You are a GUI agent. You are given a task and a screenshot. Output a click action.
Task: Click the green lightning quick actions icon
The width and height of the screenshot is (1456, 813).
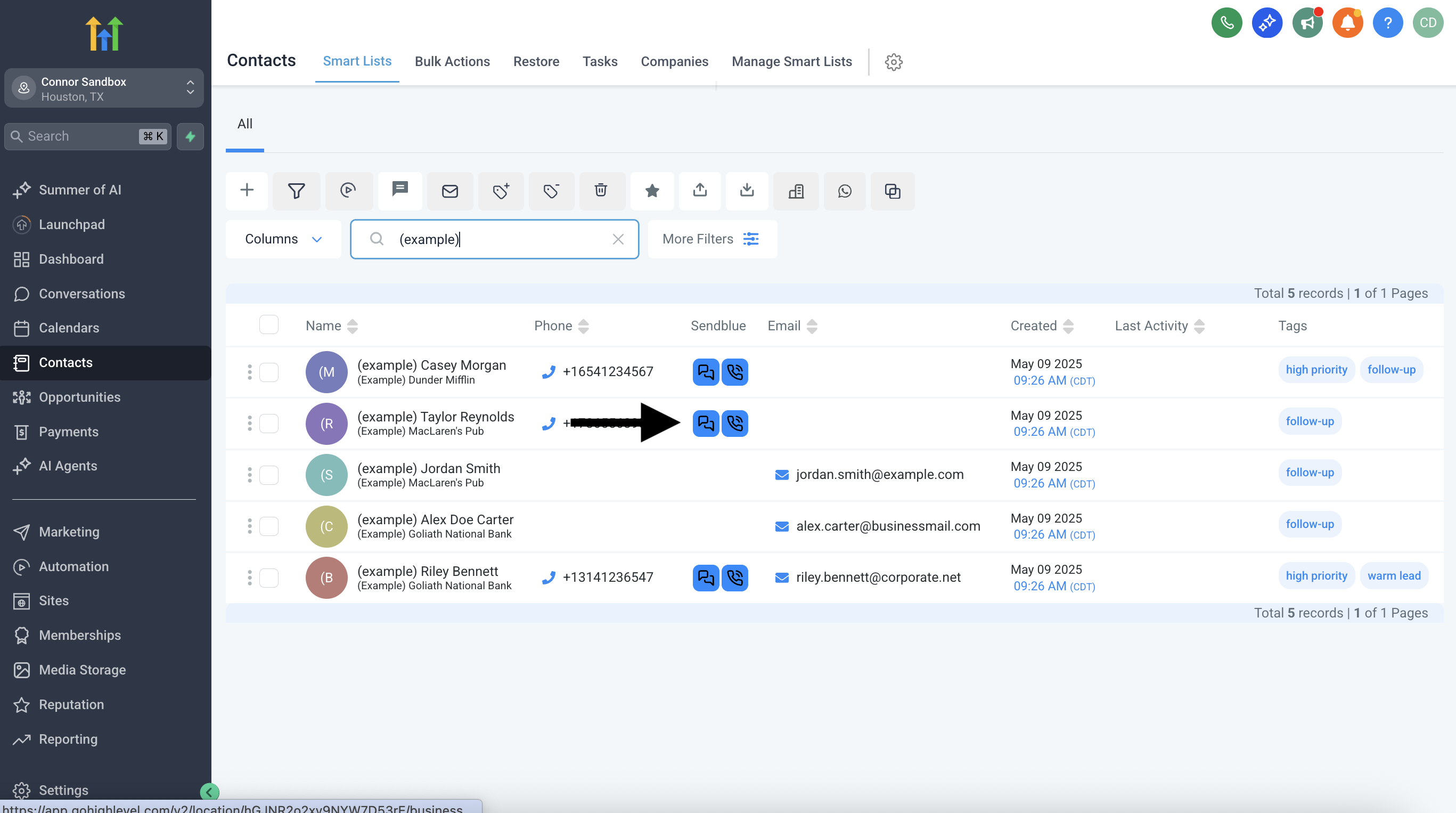190,136
